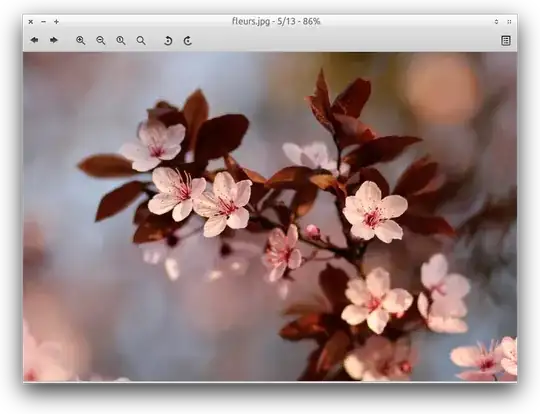
Task: Click the four-dot grid icon in title bar
Action: tap(509, 21)
